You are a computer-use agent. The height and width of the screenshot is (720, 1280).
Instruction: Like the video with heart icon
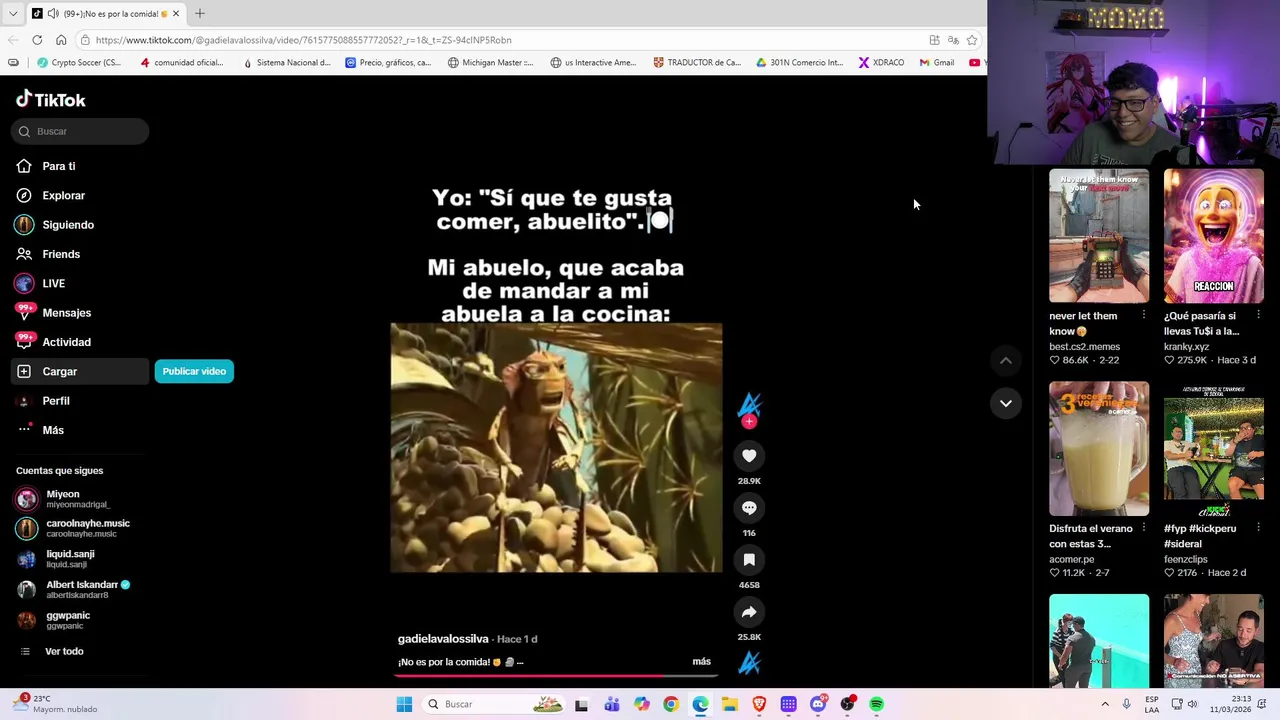(749, 456)
